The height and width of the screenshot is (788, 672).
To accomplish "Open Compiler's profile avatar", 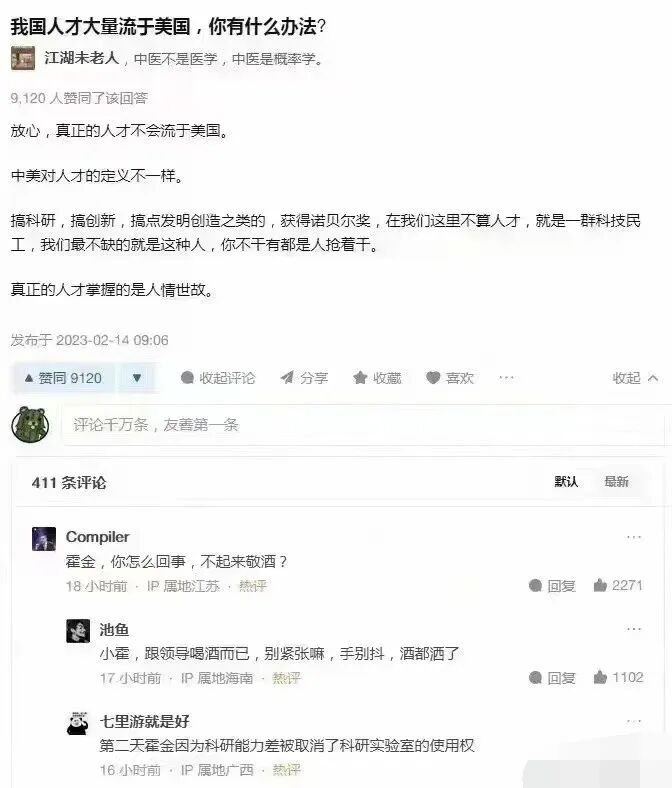I will coord(44,539).
